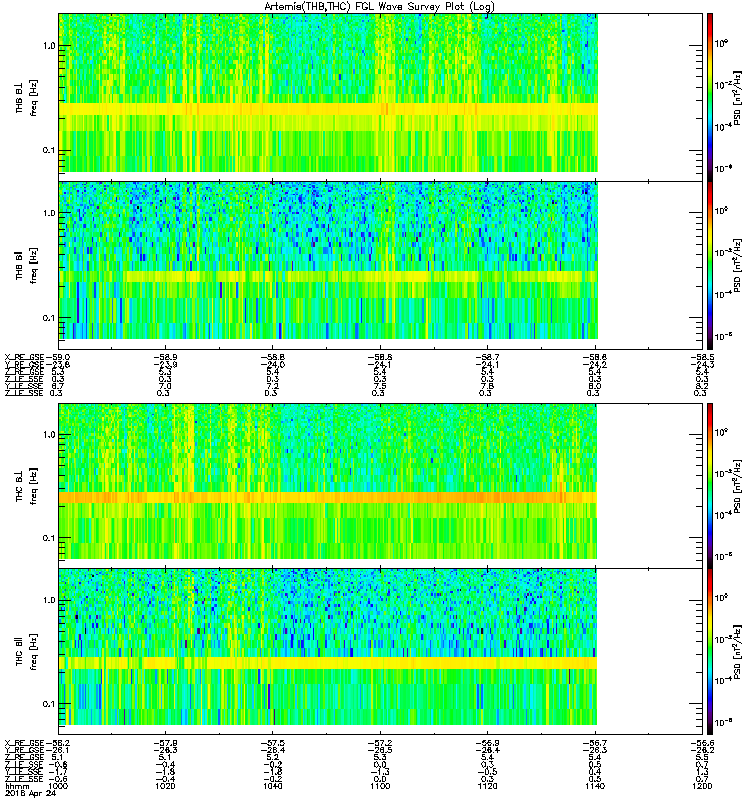Select the THC B-perpendicular spectrogram panel
750x800 pixels.
point(381,485)
